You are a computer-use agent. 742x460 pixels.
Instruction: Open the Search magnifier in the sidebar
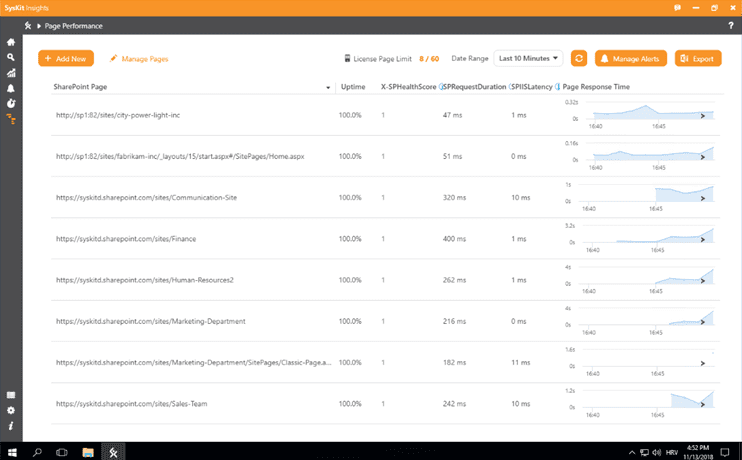pyautogui.click(x=11, y=57)
